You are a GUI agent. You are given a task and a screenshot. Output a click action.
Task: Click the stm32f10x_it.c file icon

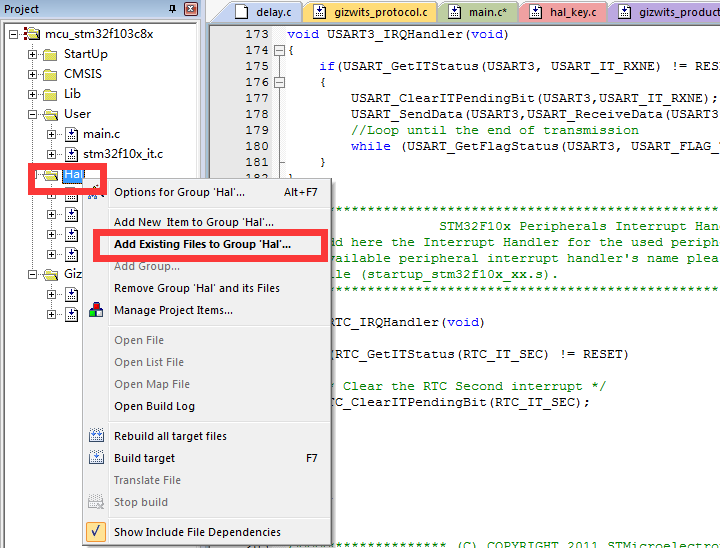tap(71, 154)
